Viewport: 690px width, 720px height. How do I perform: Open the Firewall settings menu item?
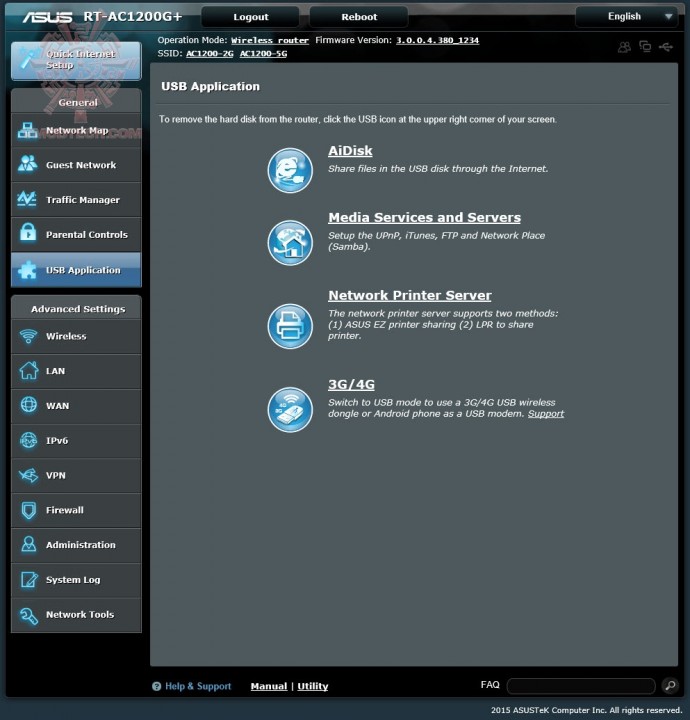point(76,510)
